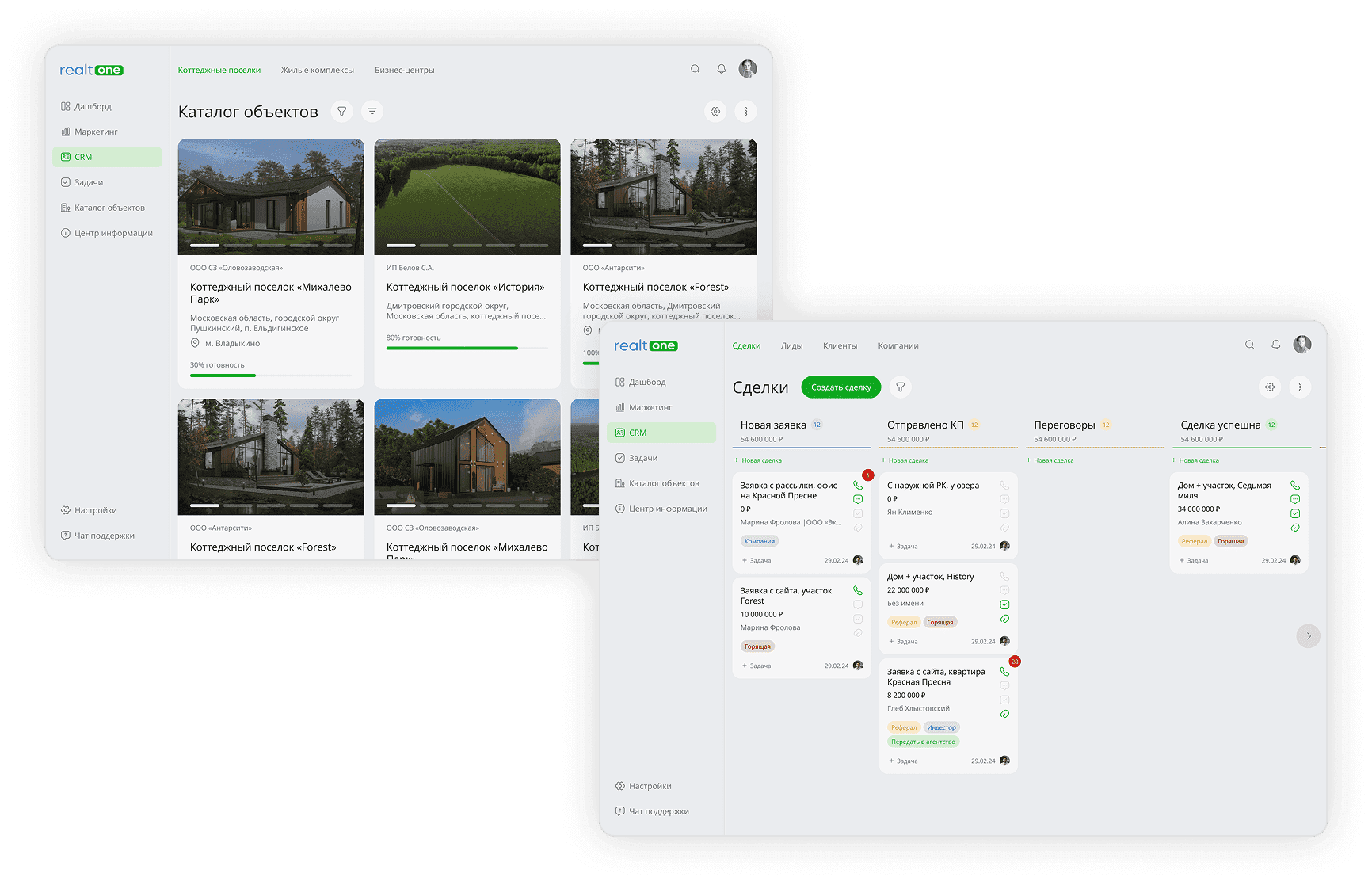This screenshot has width=1372, height=881.
Task: Click phone icon on Дом + участок, Седьмая миля card
Action: pos(1295,486)
